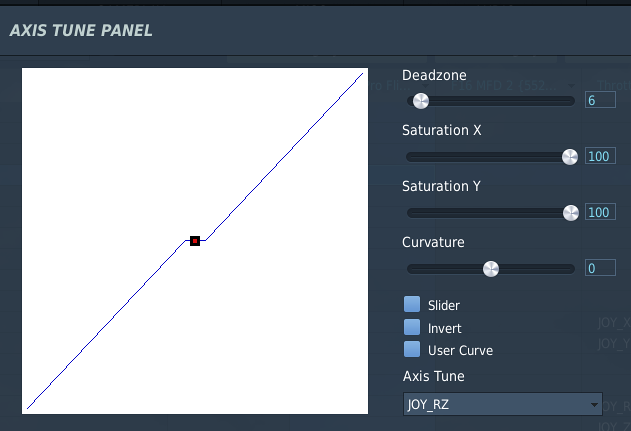Screen dimensions: 631x431
Task: Click the Deadzone label
Action: [x=434, y=75]
